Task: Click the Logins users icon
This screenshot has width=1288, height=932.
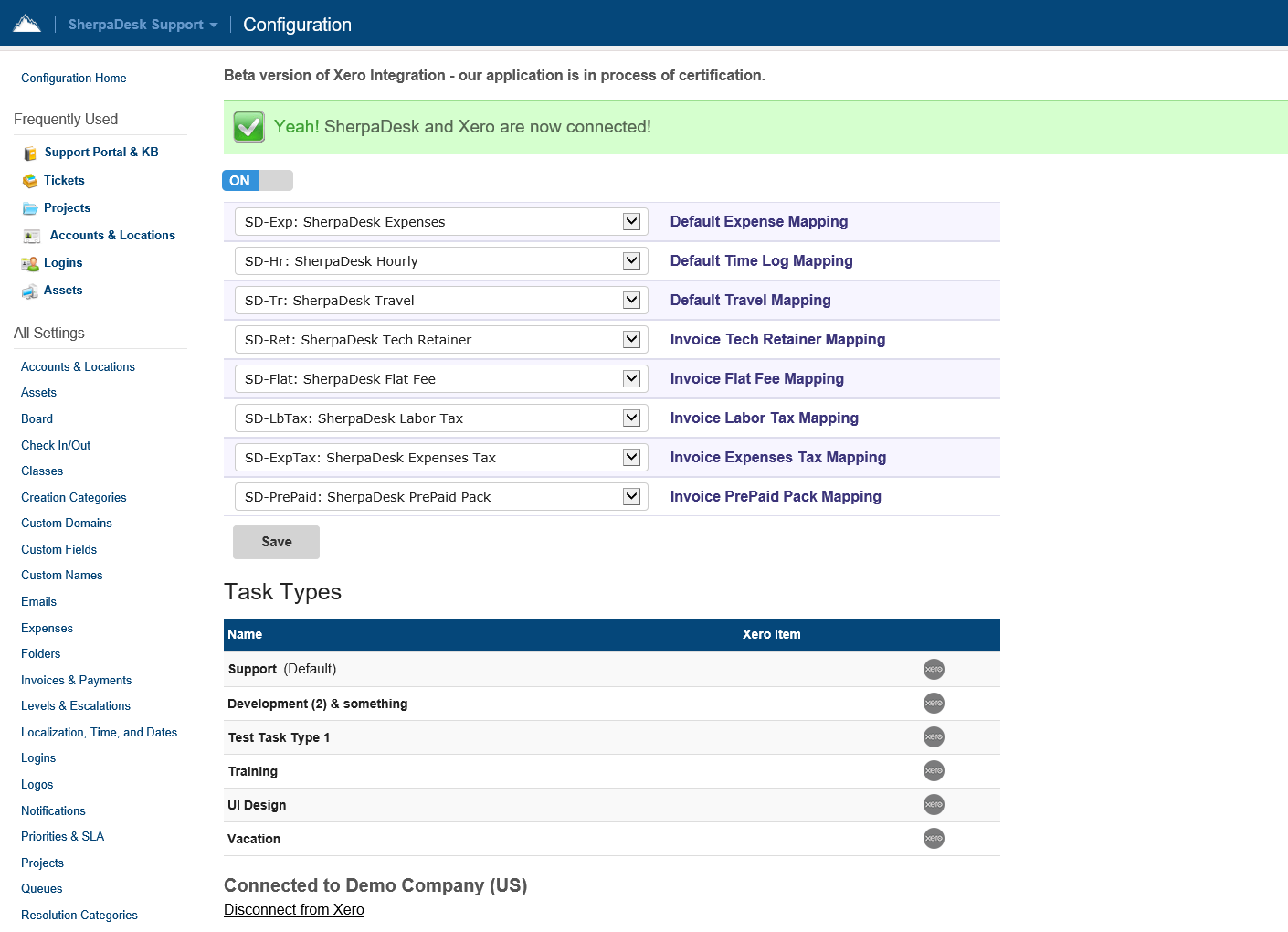Action: pos(30,263)
